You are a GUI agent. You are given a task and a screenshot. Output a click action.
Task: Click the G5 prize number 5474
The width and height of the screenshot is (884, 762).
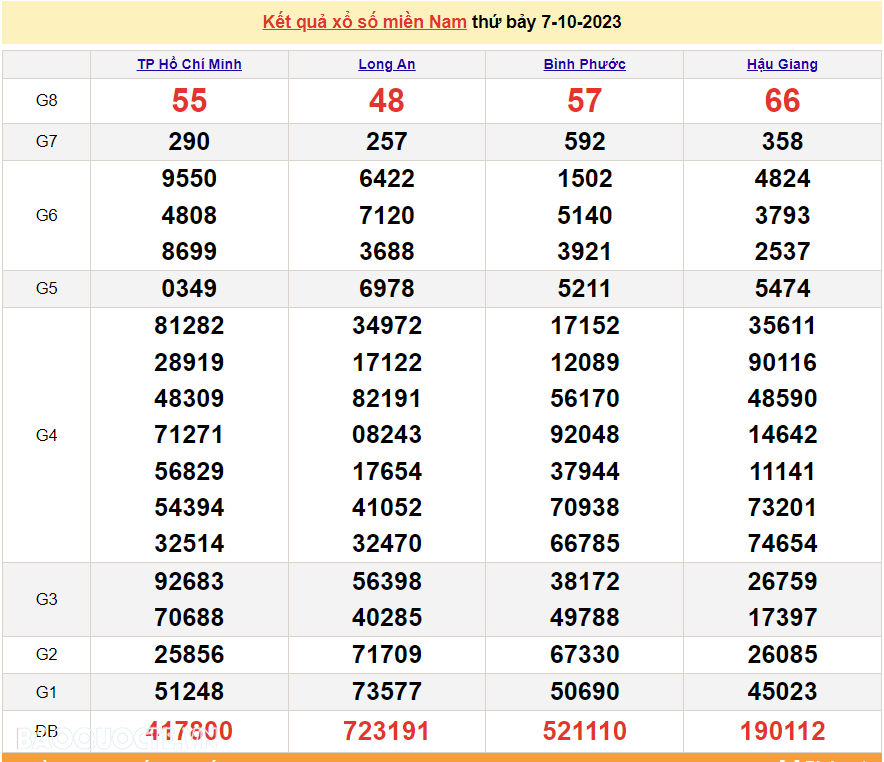pyautogui.click(x=782, y=289)
